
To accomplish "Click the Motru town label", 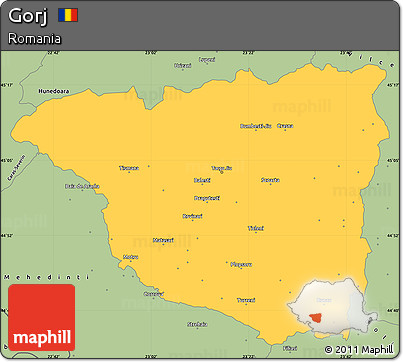I will coord(130,257).
